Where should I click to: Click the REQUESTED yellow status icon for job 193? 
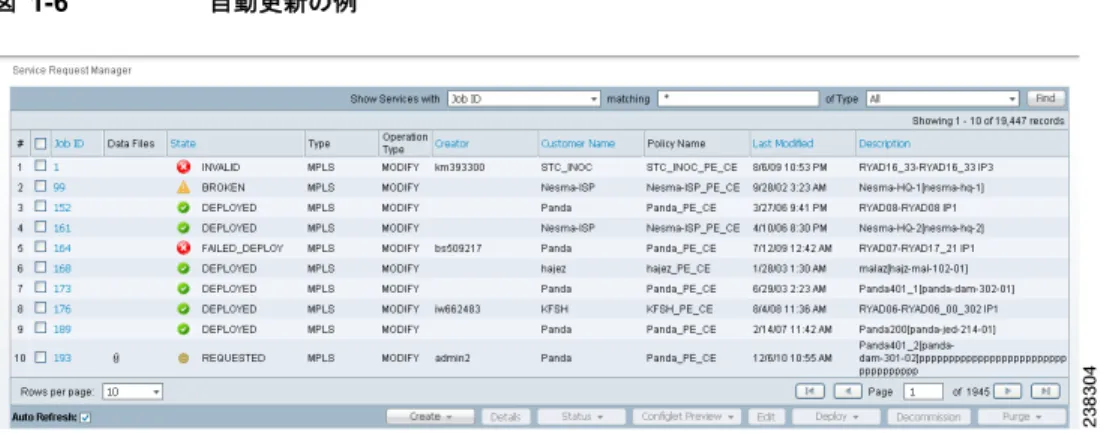(x=183, y=358)
